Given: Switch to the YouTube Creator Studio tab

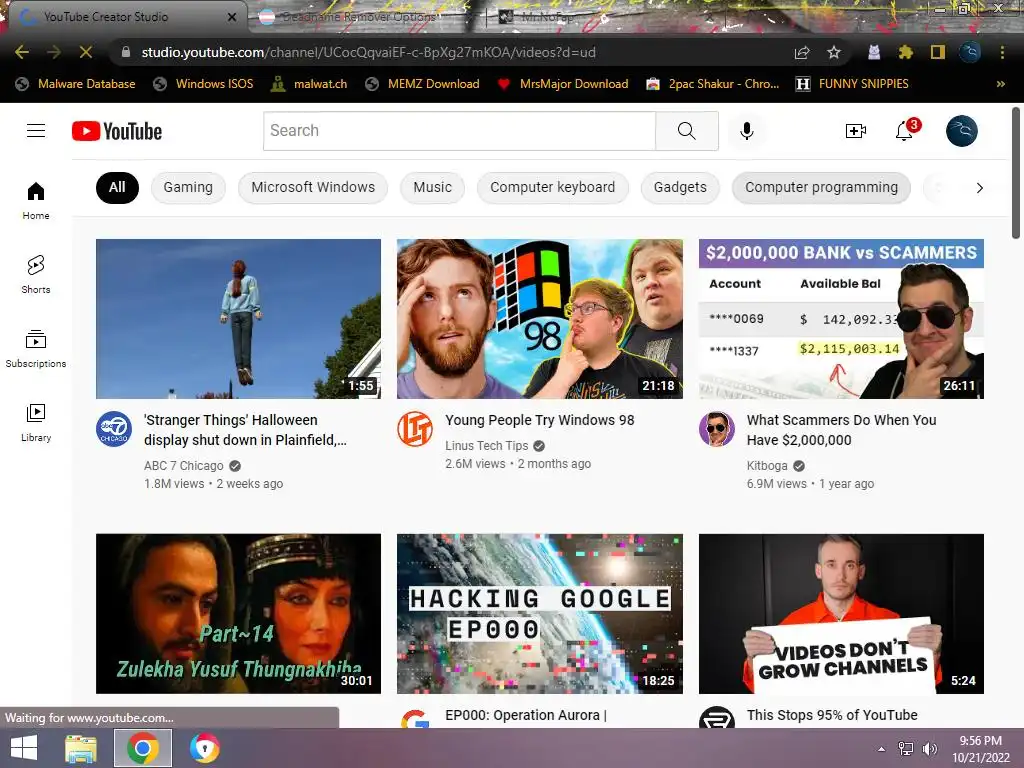Looking at the screenshot, I should coord(124,17).
